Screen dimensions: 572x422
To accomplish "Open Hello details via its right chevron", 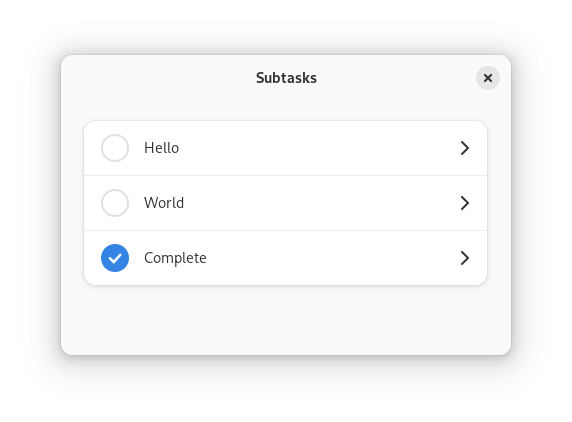I will coord(464,148).
